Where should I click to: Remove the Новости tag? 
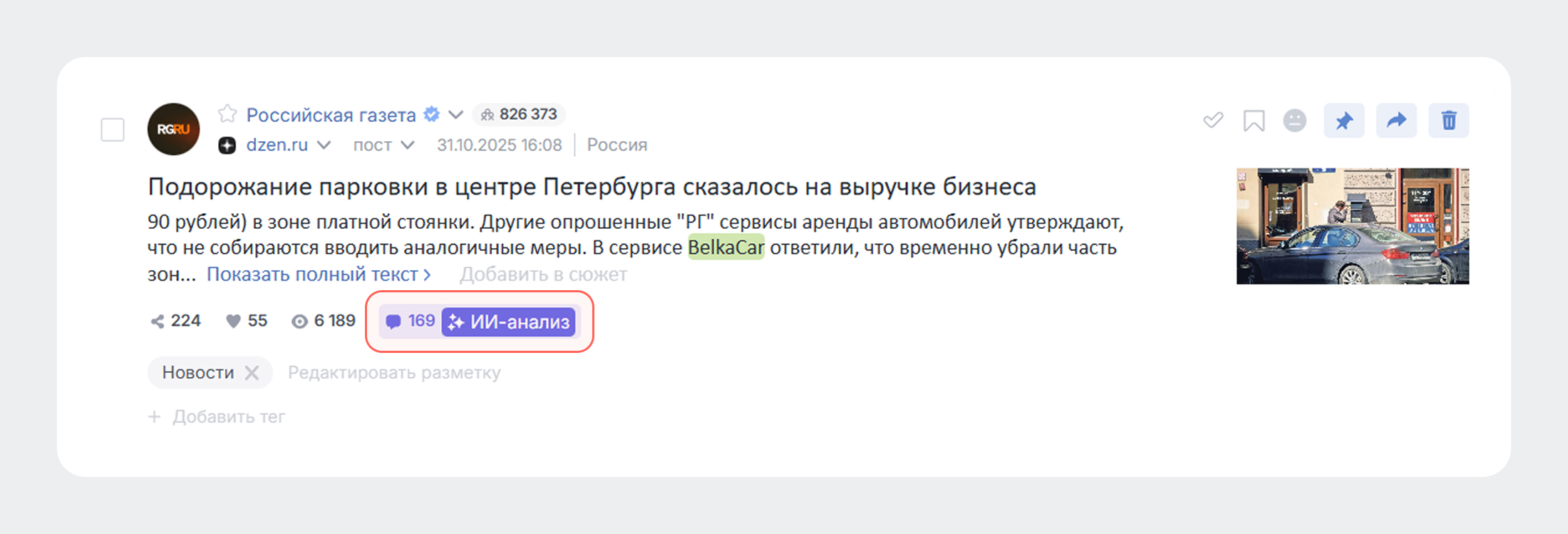click(252, 373)
